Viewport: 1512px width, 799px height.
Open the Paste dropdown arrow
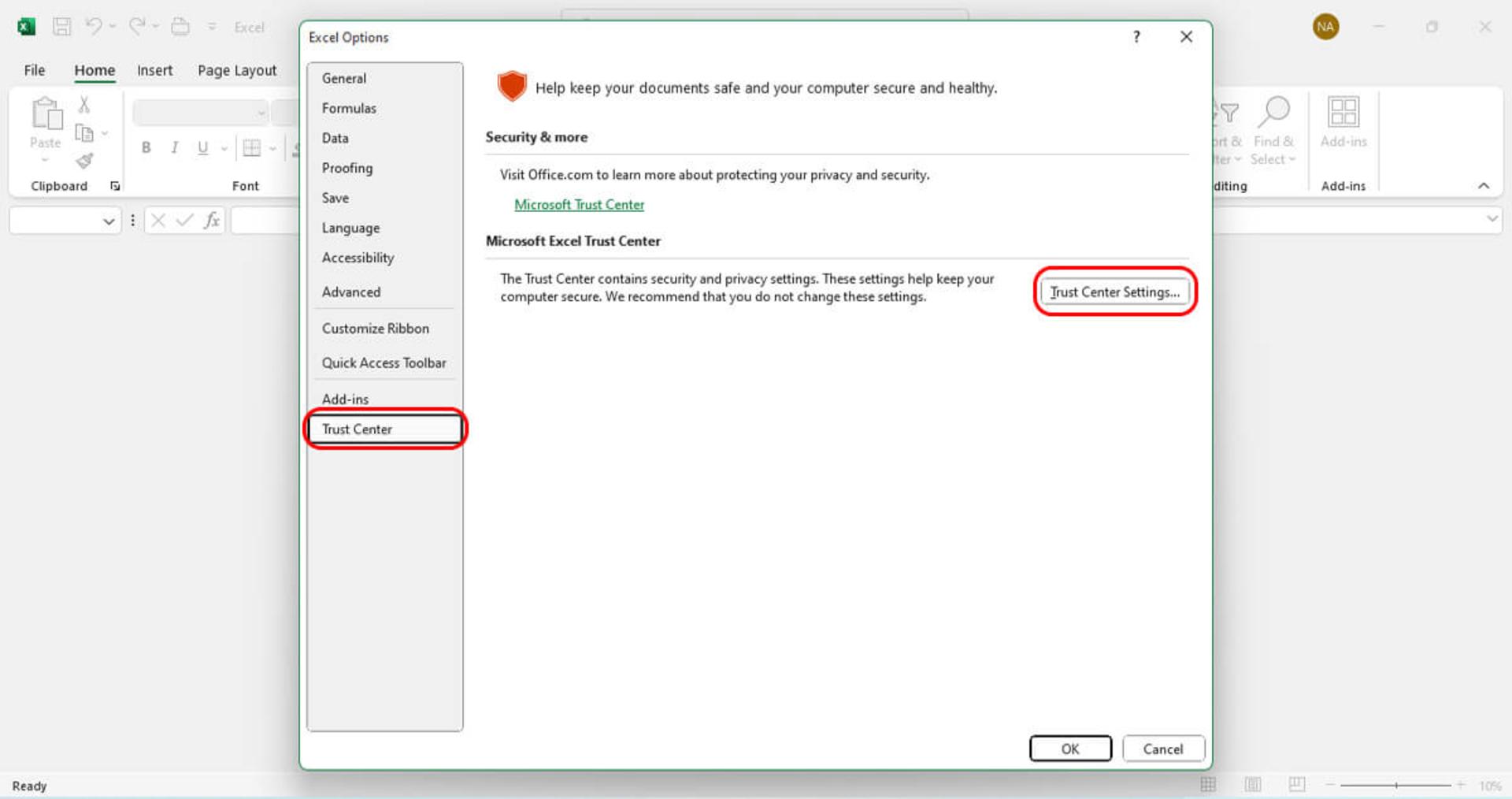(45, 160)
